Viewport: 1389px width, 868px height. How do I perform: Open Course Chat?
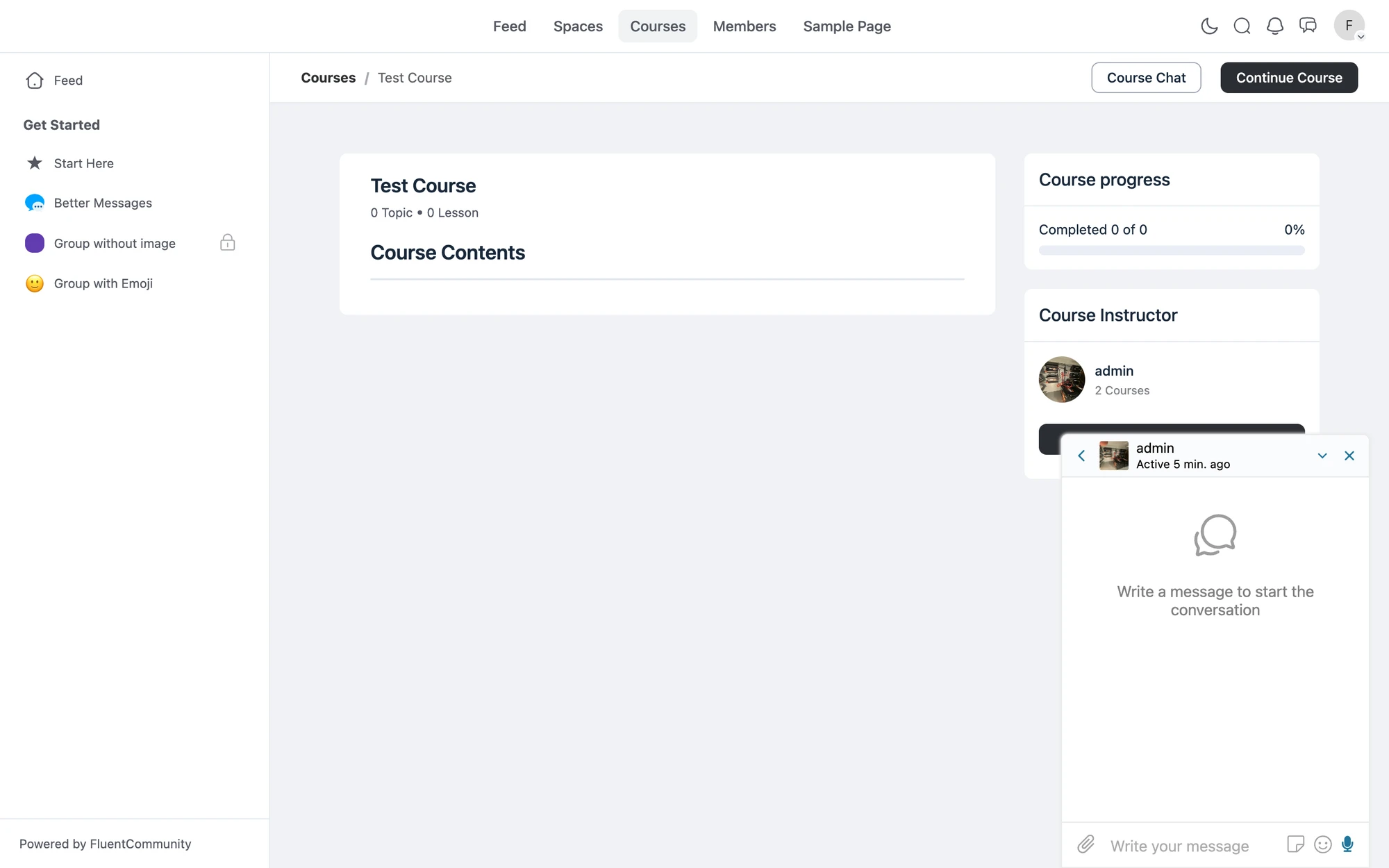[1146, 78]
